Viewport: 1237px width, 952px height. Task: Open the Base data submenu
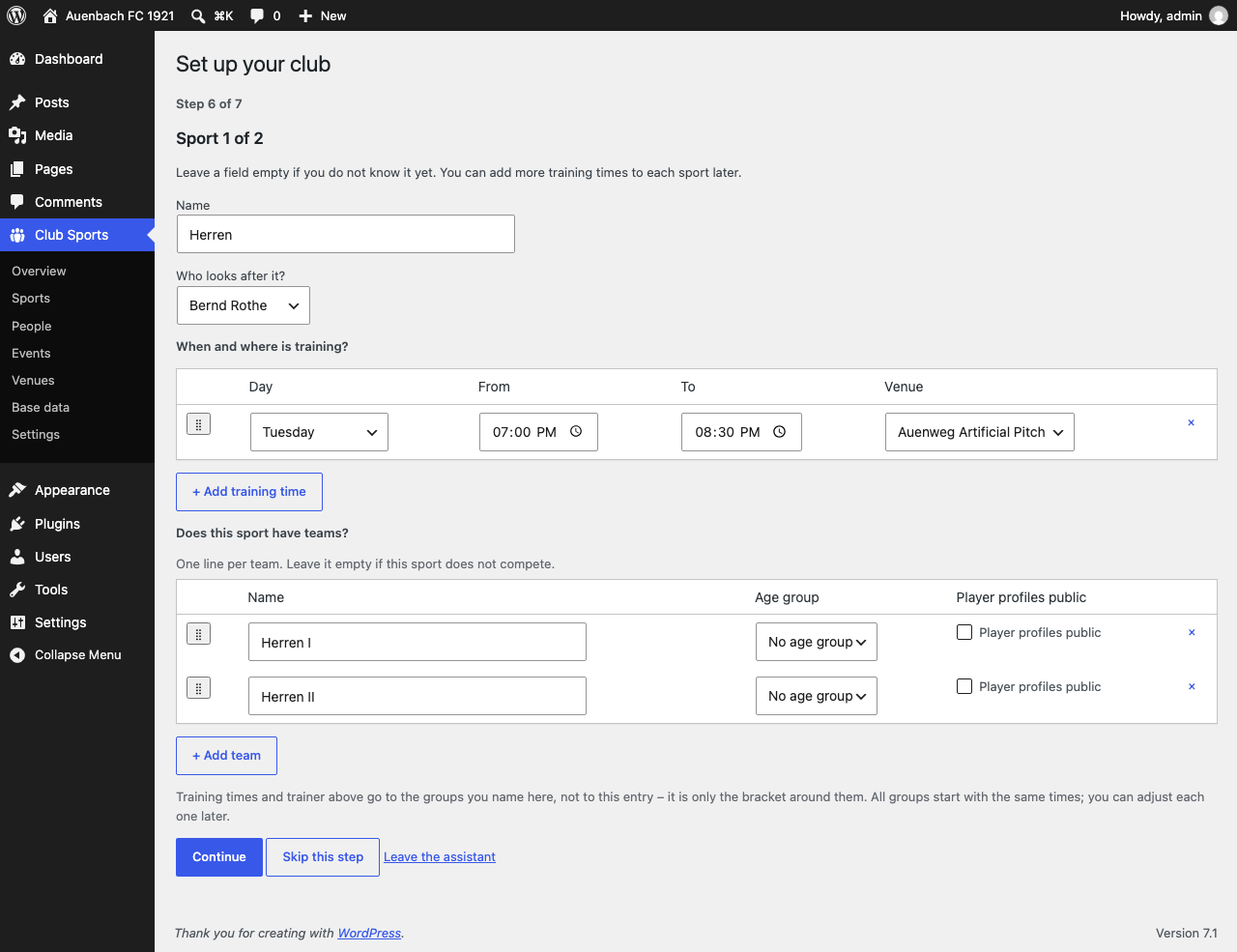[41, 408]
